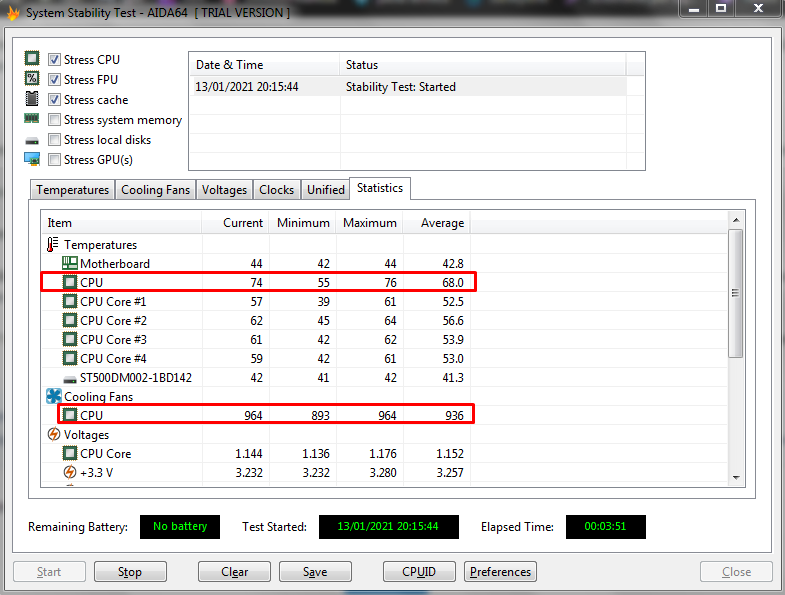Click the Maximum column header

(370, 223)
